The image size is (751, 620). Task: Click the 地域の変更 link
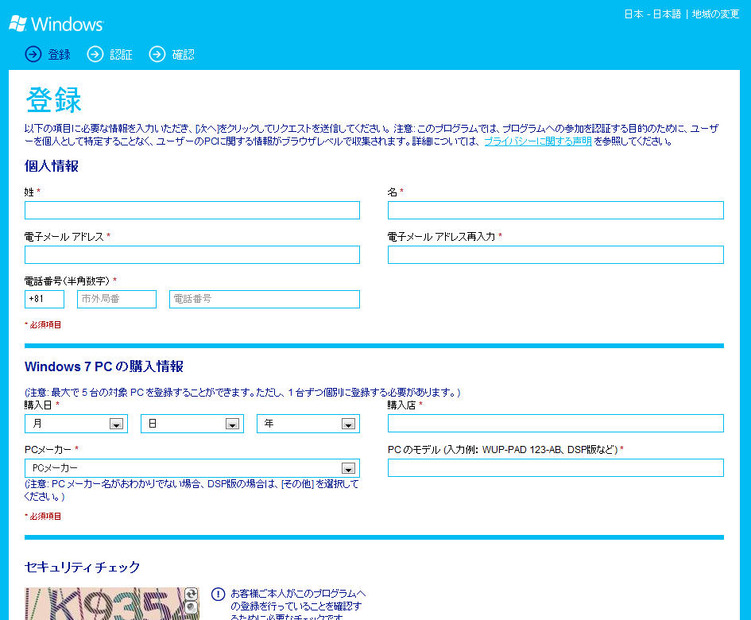[716, 14]
